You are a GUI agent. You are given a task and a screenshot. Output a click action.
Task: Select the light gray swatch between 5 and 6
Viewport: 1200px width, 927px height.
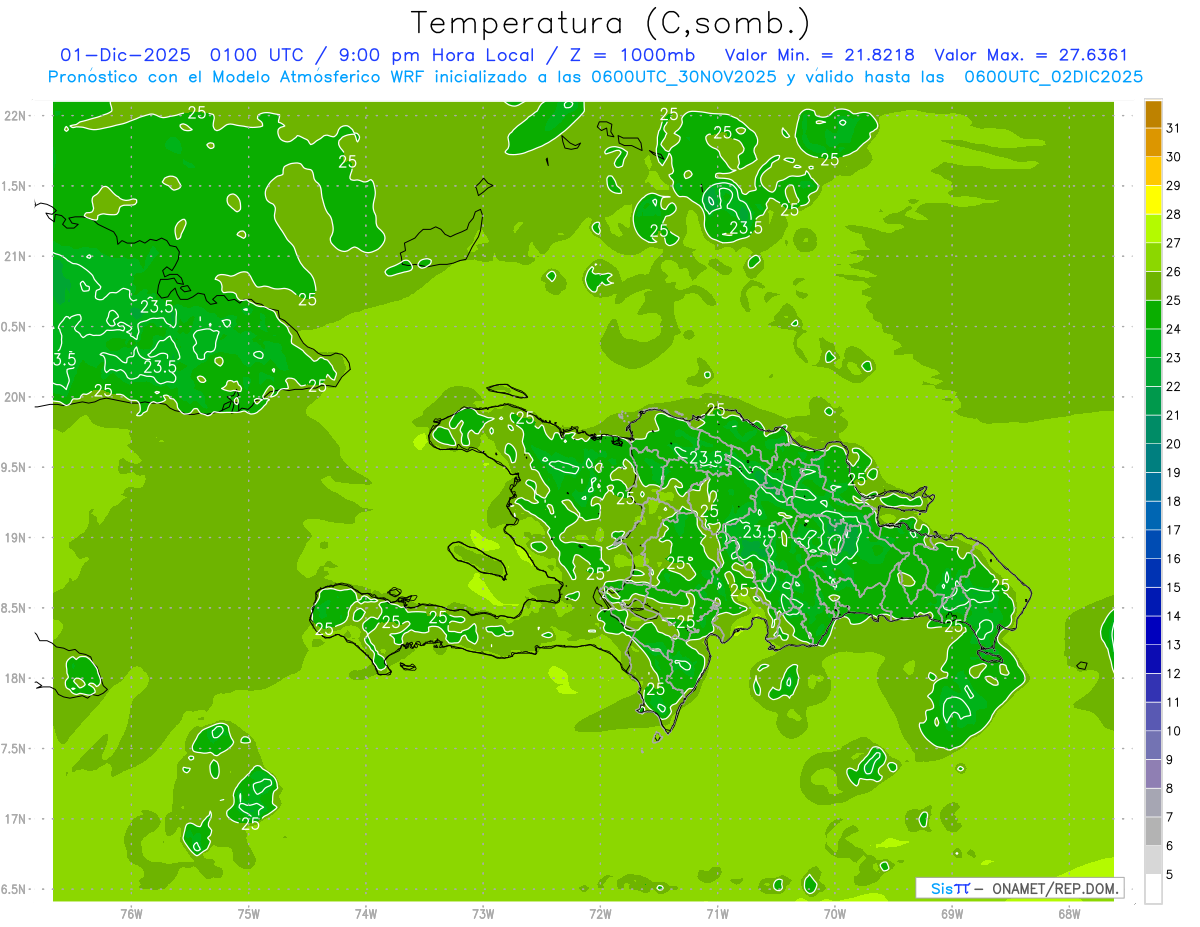click(1153, 860)
